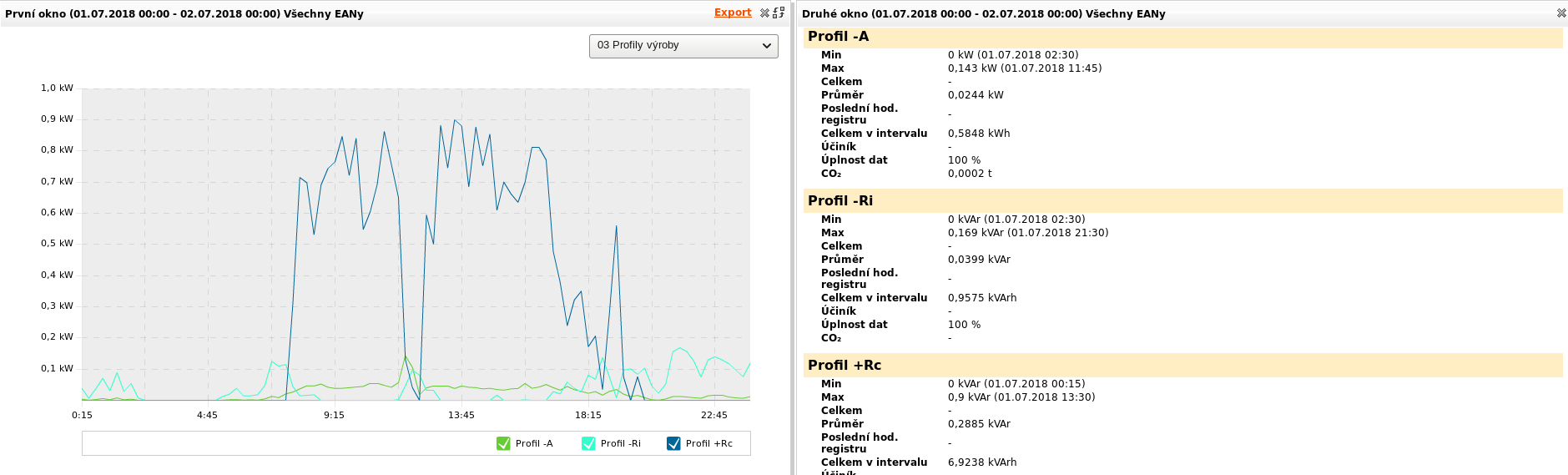Click the average 0,0399 kVAr
The image size is (1568, 475).
click(979, 260)
